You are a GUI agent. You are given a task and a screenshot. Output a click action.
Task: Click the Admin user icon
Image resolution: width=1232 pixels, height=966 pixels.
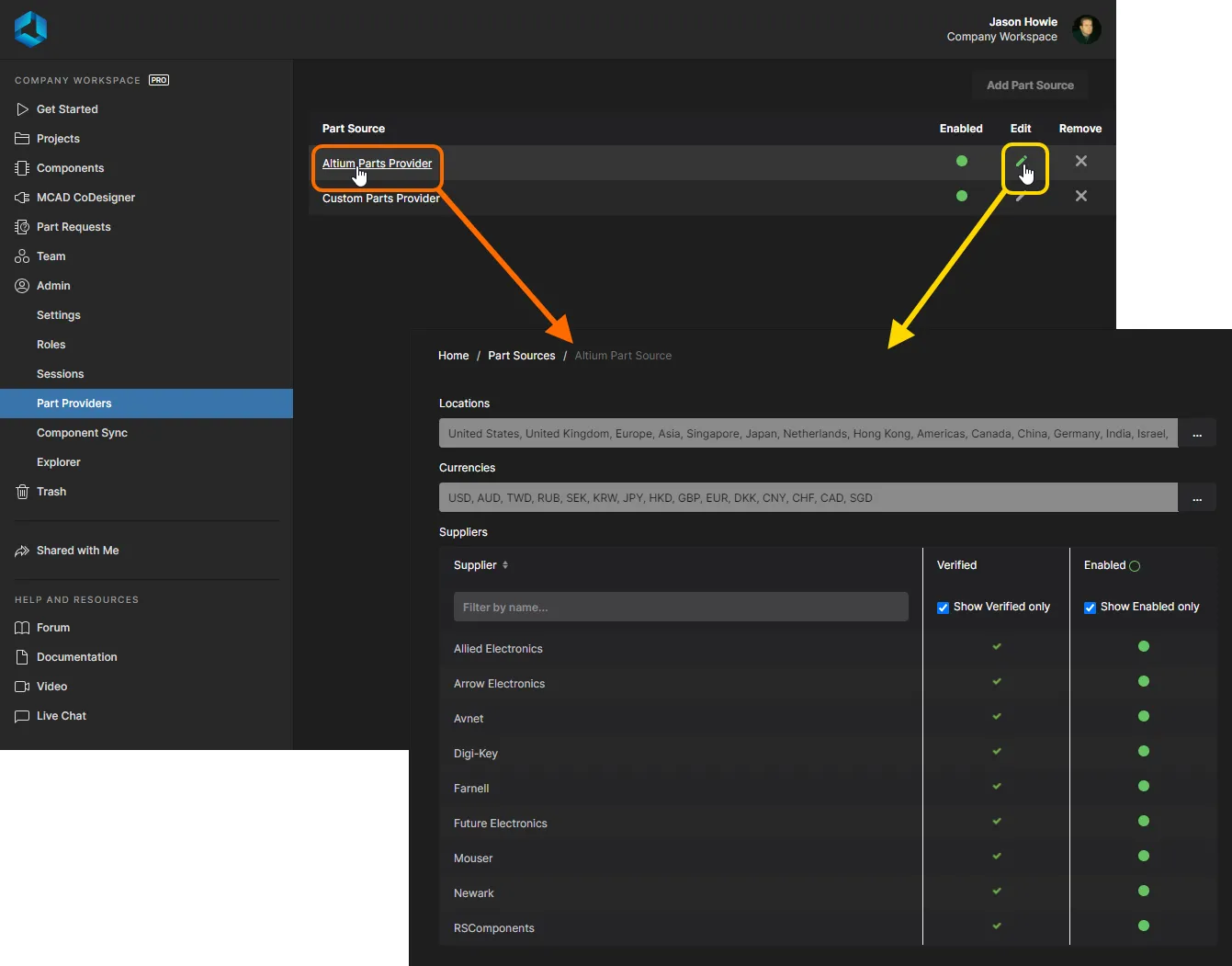click(22, 286)
